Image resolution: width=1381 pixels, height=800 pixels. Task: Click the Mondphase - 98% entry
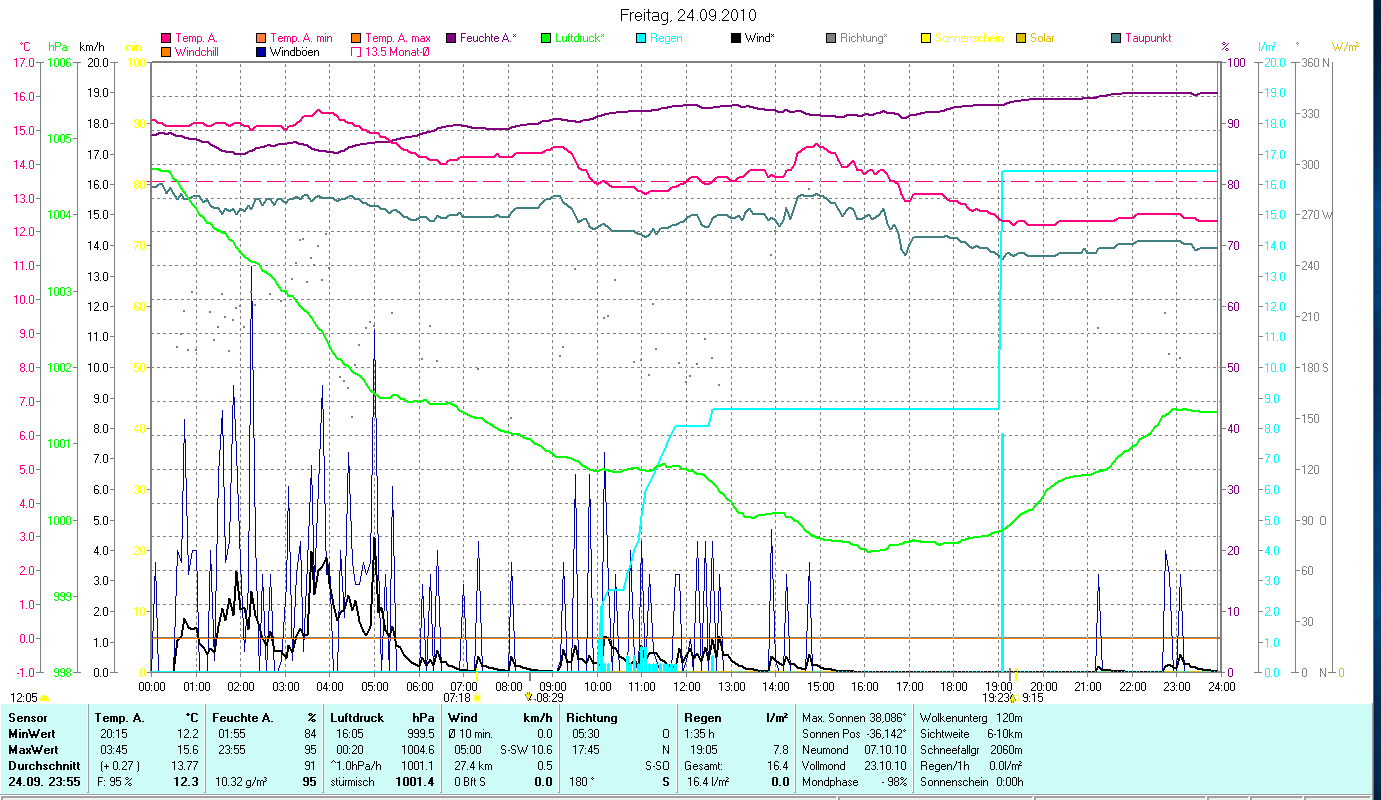pyautogui.click(x=854, y=782)
